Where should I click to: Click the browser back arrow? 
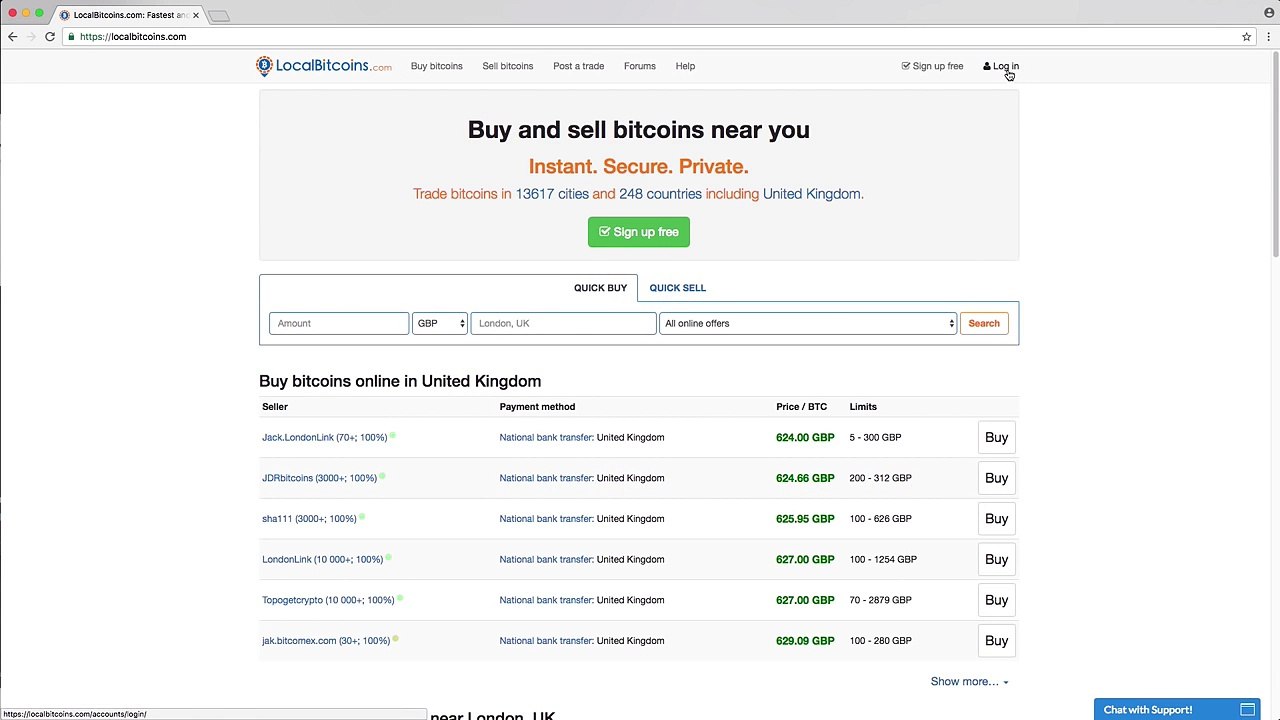[12, 37]
